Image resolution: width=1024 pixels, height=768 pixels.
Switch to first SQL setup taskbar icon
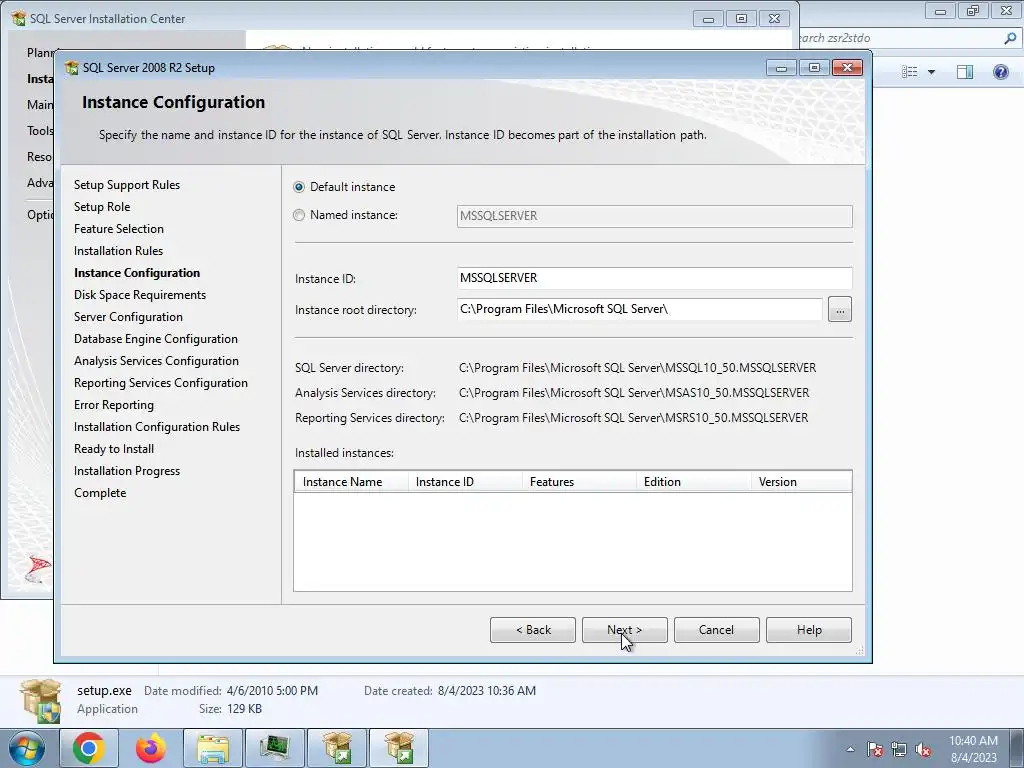[x=337, y=748]
